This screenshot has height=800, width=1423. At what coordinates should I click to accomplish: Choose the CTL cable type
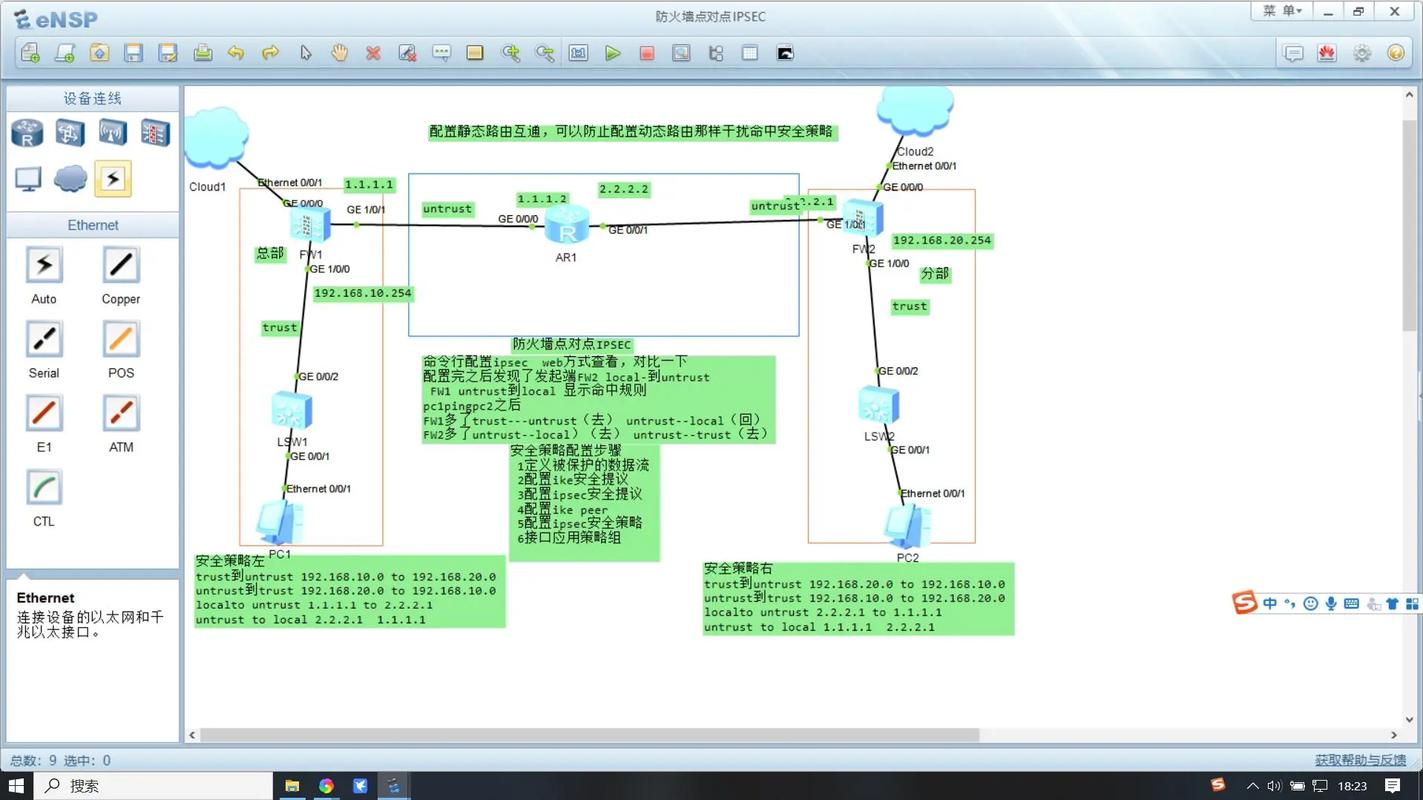(x=44, y=487)
